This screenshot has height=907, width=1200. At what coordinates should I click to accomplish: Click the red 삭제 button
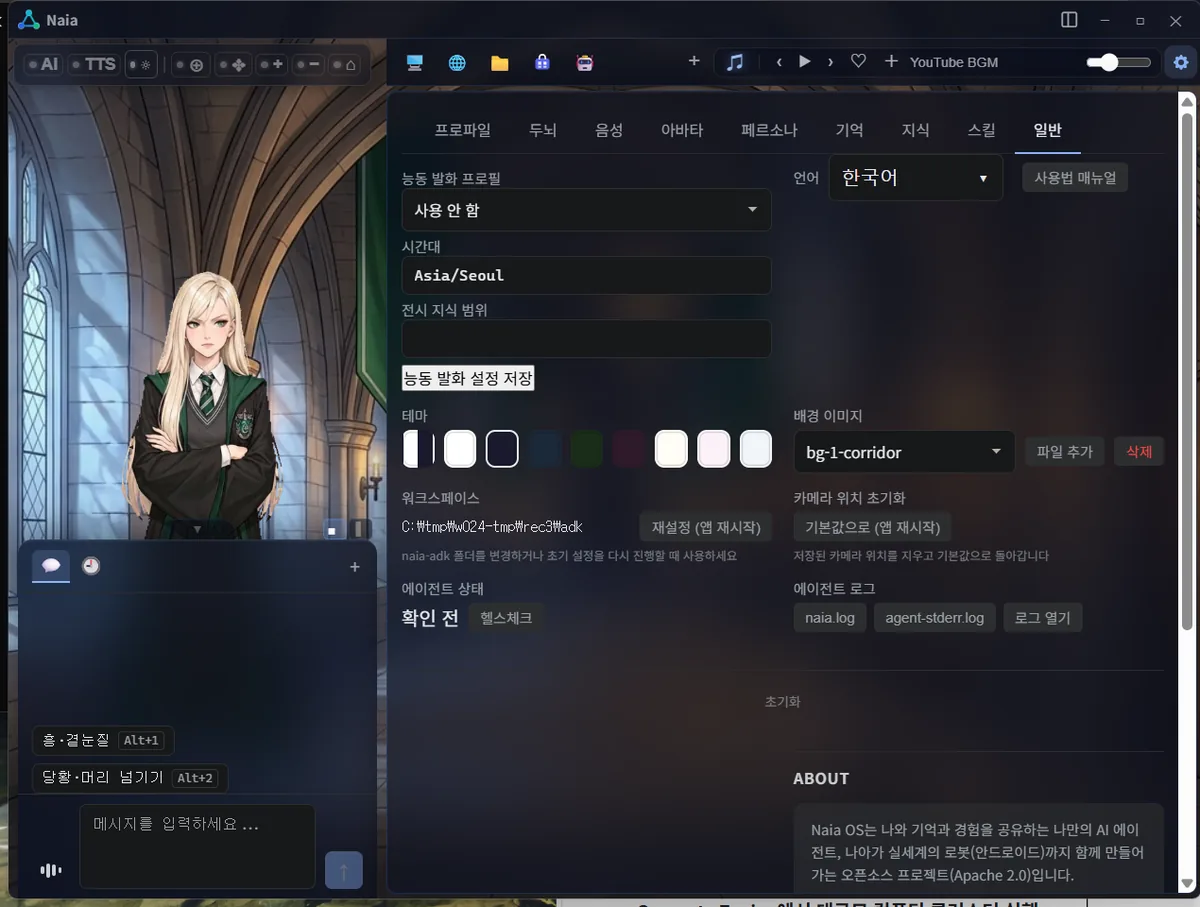(x=1139, y=452)
